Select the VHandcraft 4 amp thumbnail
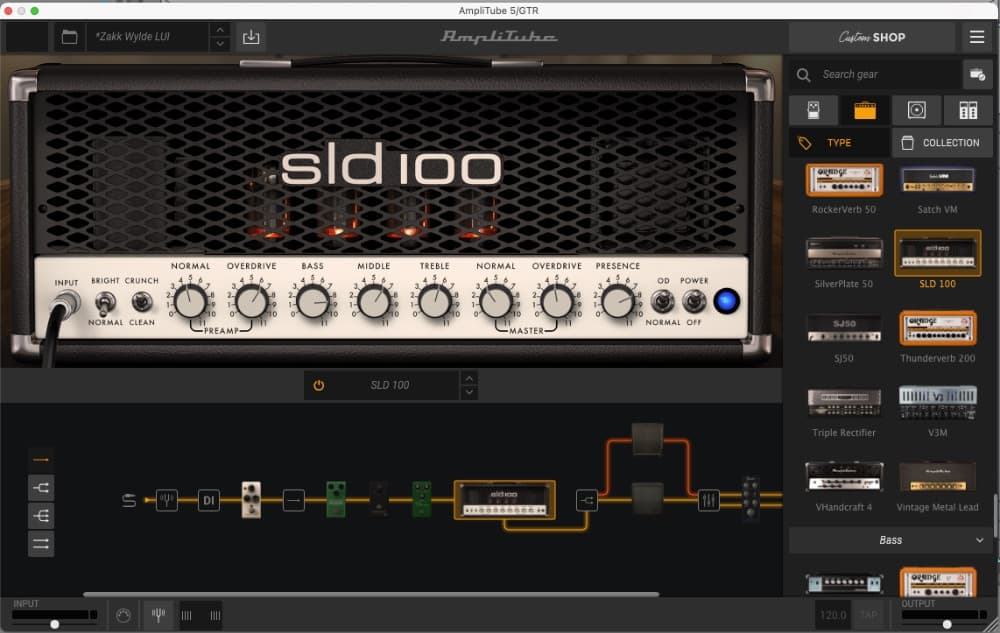1000x633 pixels. 844,477
